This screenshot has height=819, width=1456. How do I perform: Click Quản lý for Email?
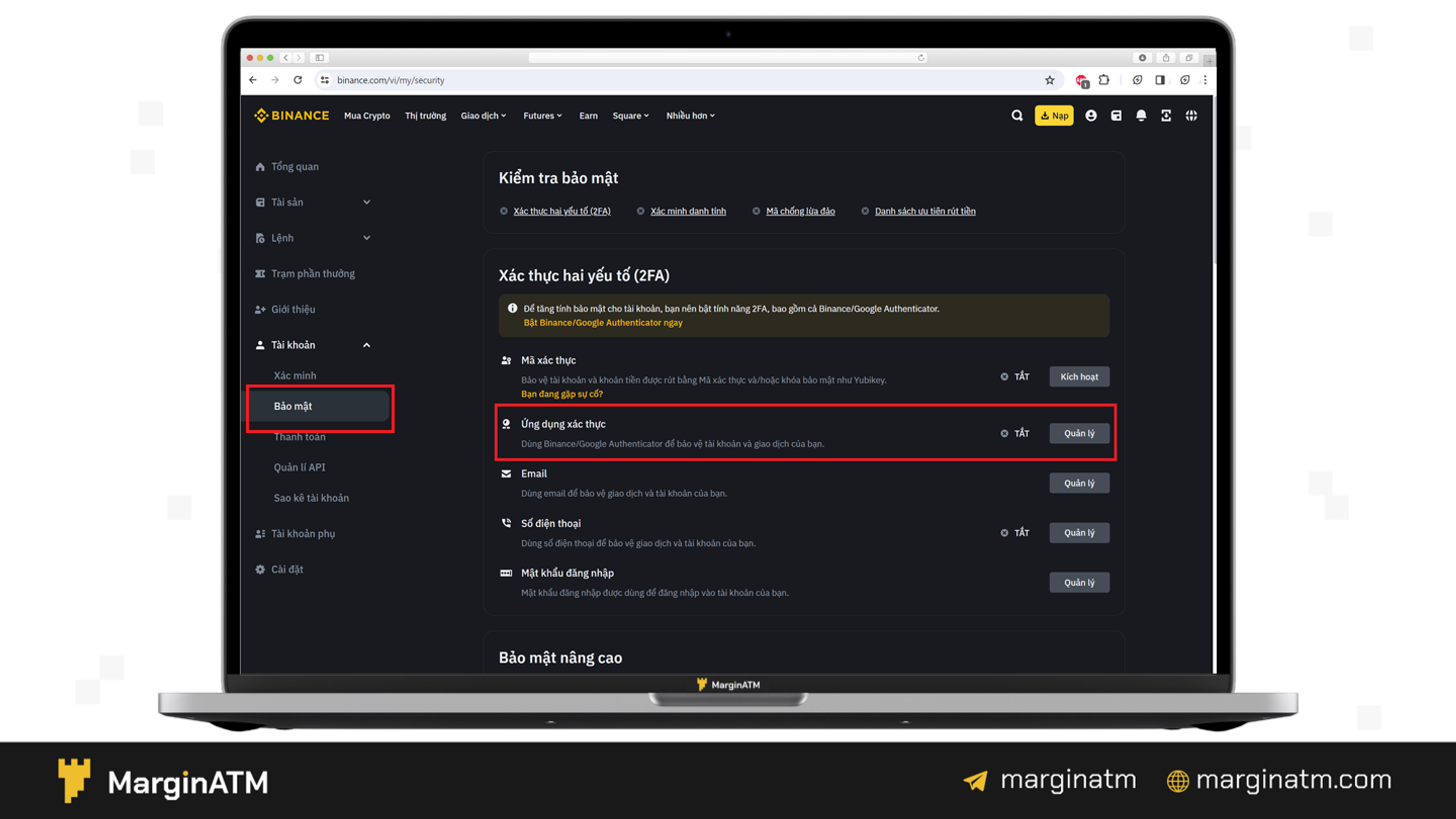[x=1079, y=483]
